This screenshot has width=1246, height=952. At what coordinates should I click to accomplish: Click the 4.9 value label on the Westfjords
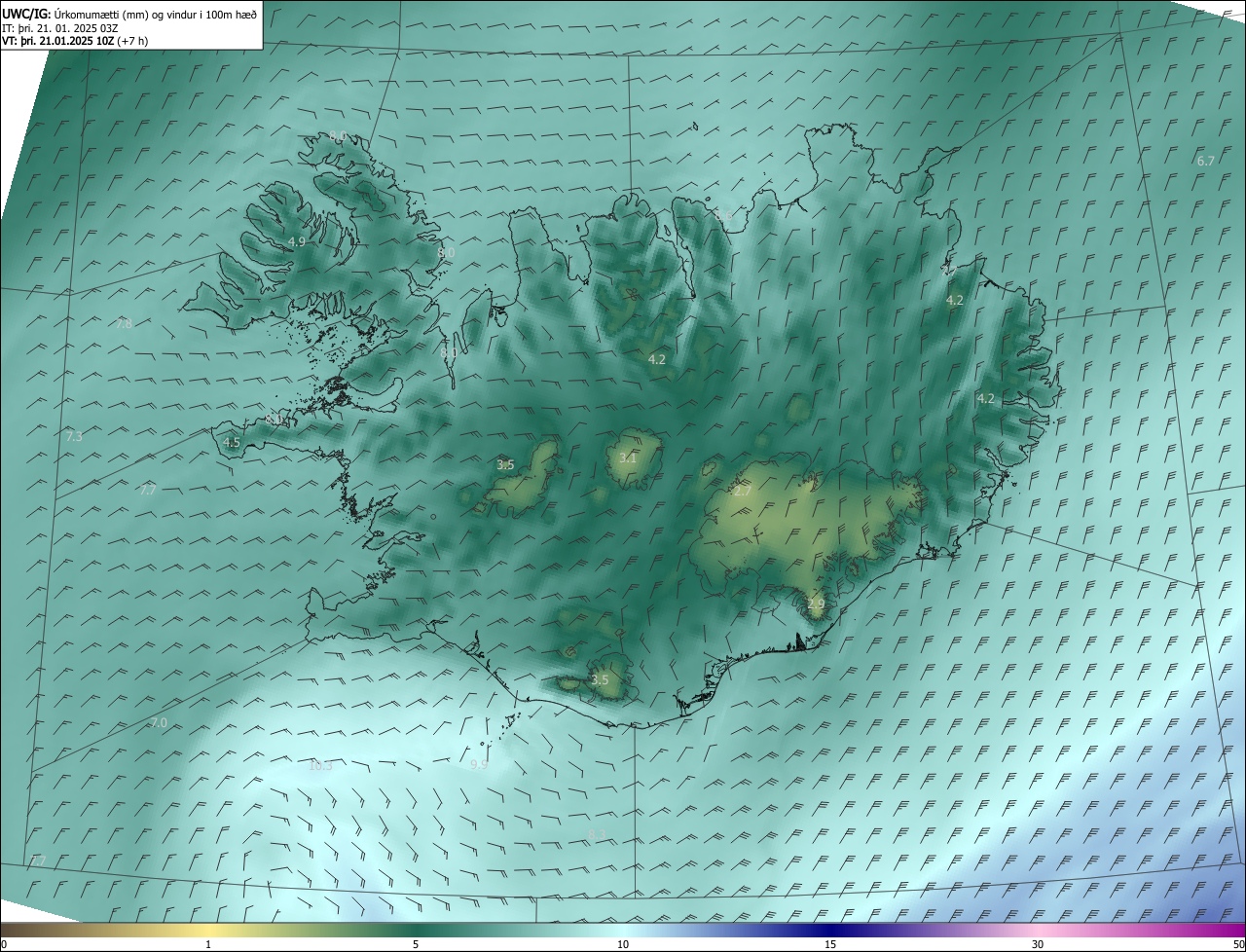click(297, 241)
